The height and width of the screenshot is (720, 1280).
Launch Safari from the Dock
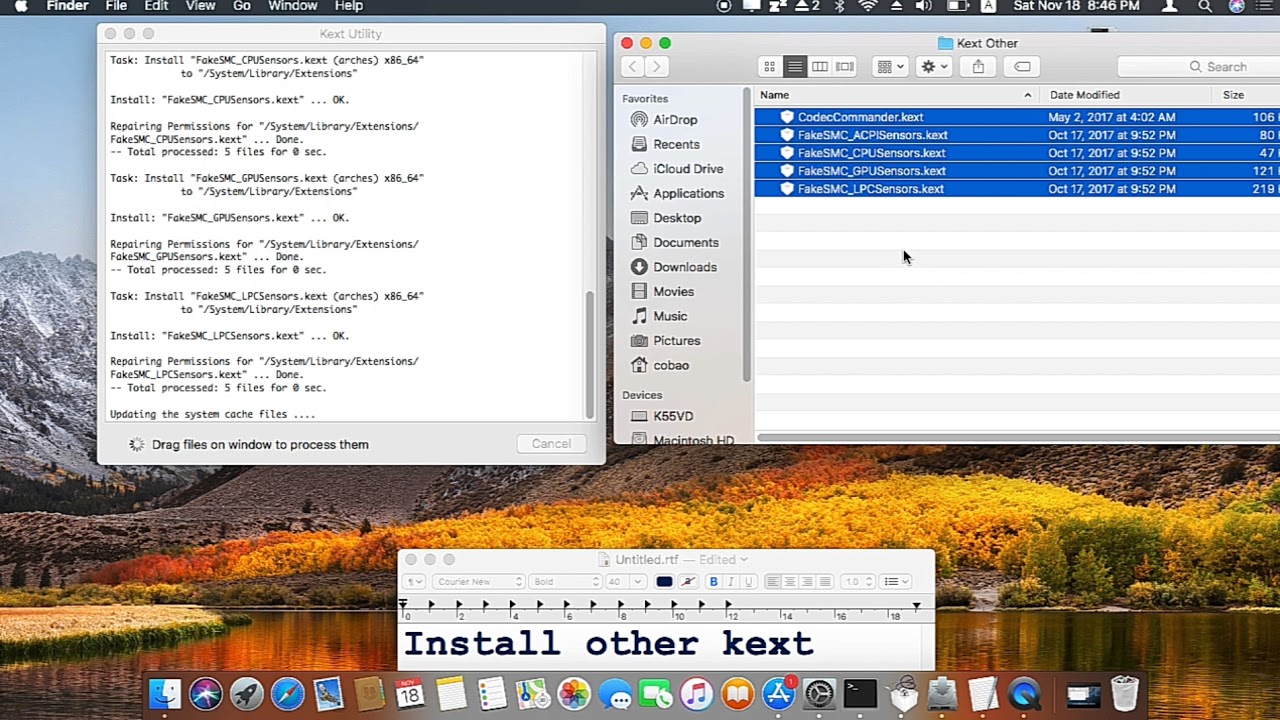tap(287, 694)
